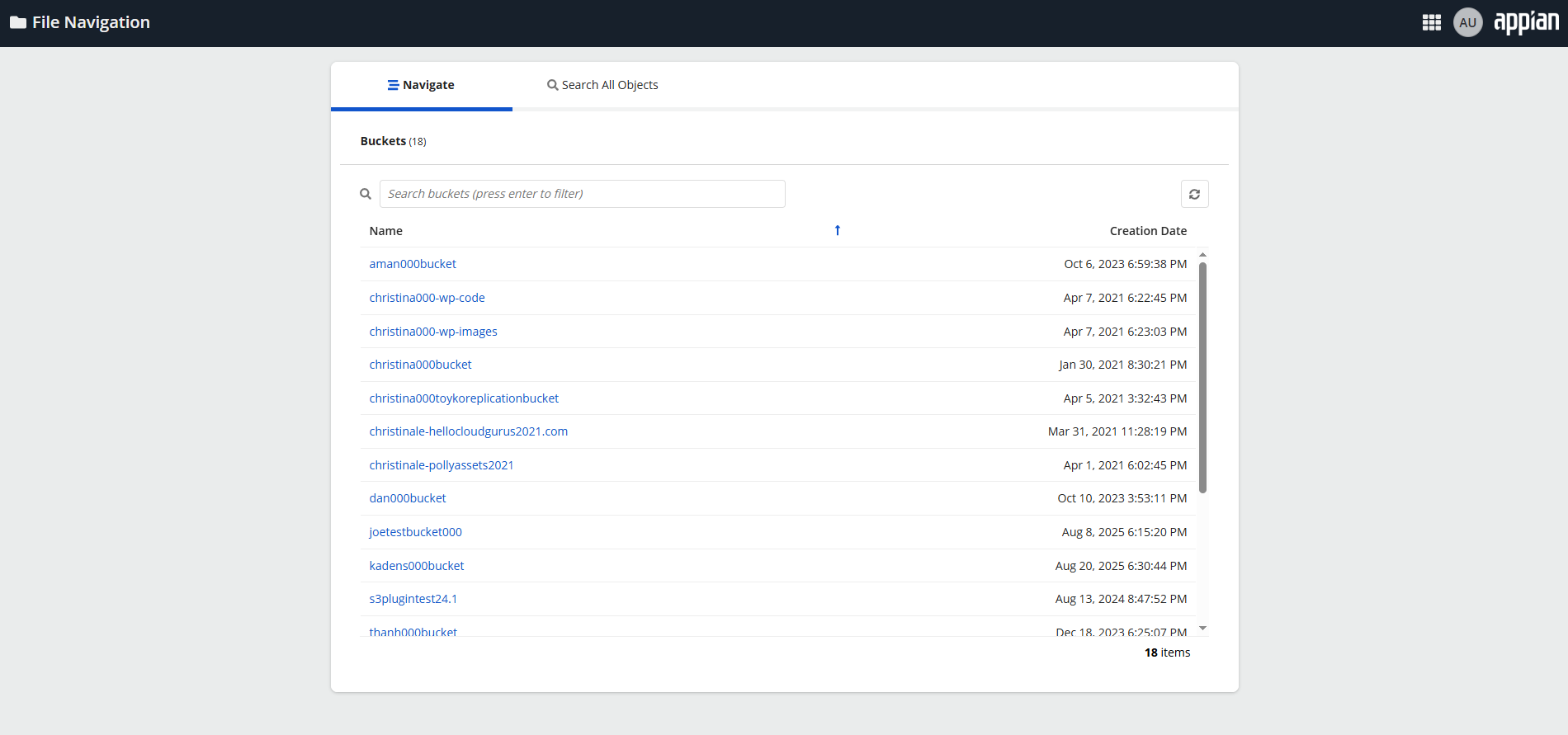Toggle the Name column sort arrow

click(837, 231)
